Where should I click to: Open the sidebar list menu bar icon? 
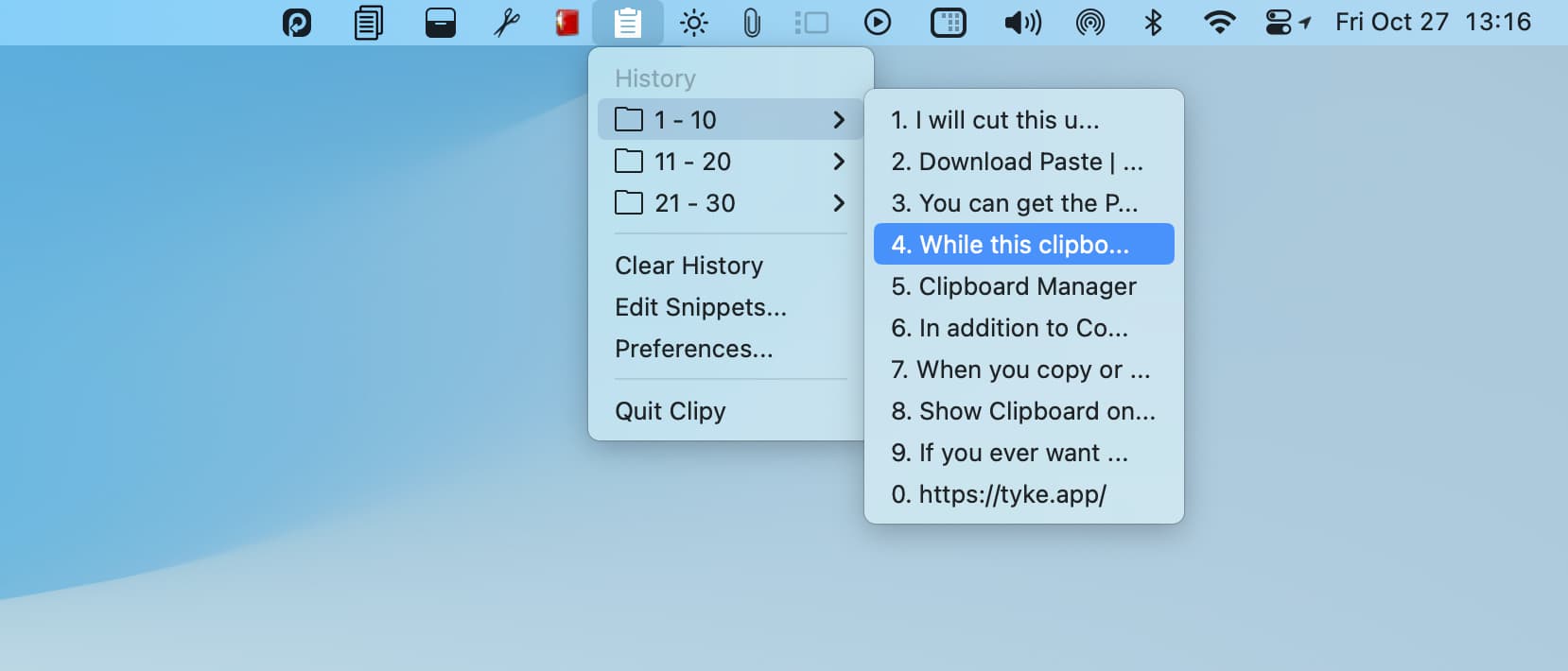pyautogui.click(x=811, y=23)
